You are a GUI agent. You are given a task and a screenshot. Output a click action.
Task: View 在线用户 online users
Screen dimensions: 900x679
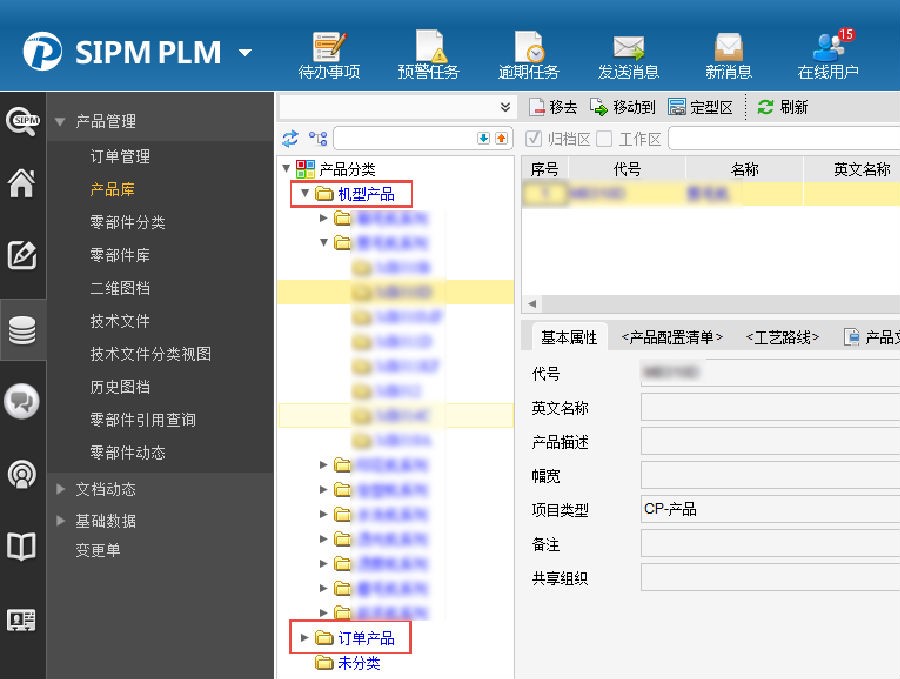tap(828, 55)
